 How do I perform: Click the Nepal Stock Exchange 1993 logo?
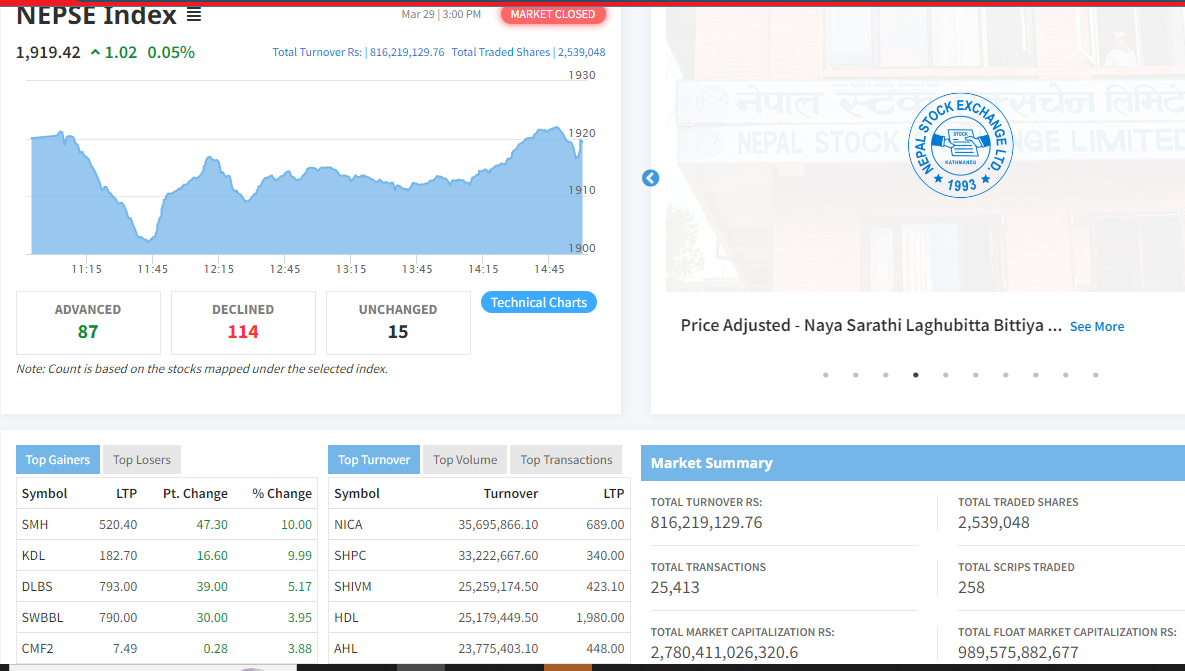[x=961, y=146]
